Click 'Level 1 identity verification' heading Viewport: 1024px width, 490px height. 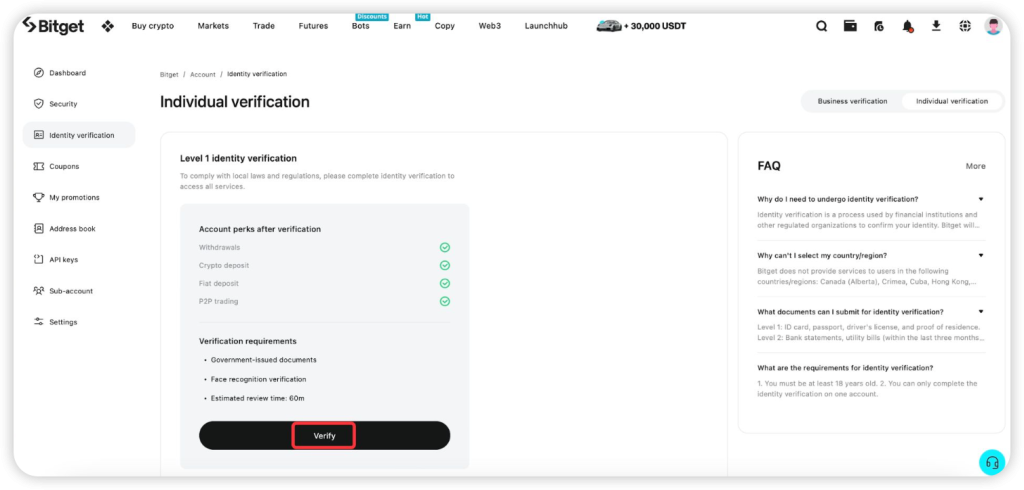pos(238,158)
